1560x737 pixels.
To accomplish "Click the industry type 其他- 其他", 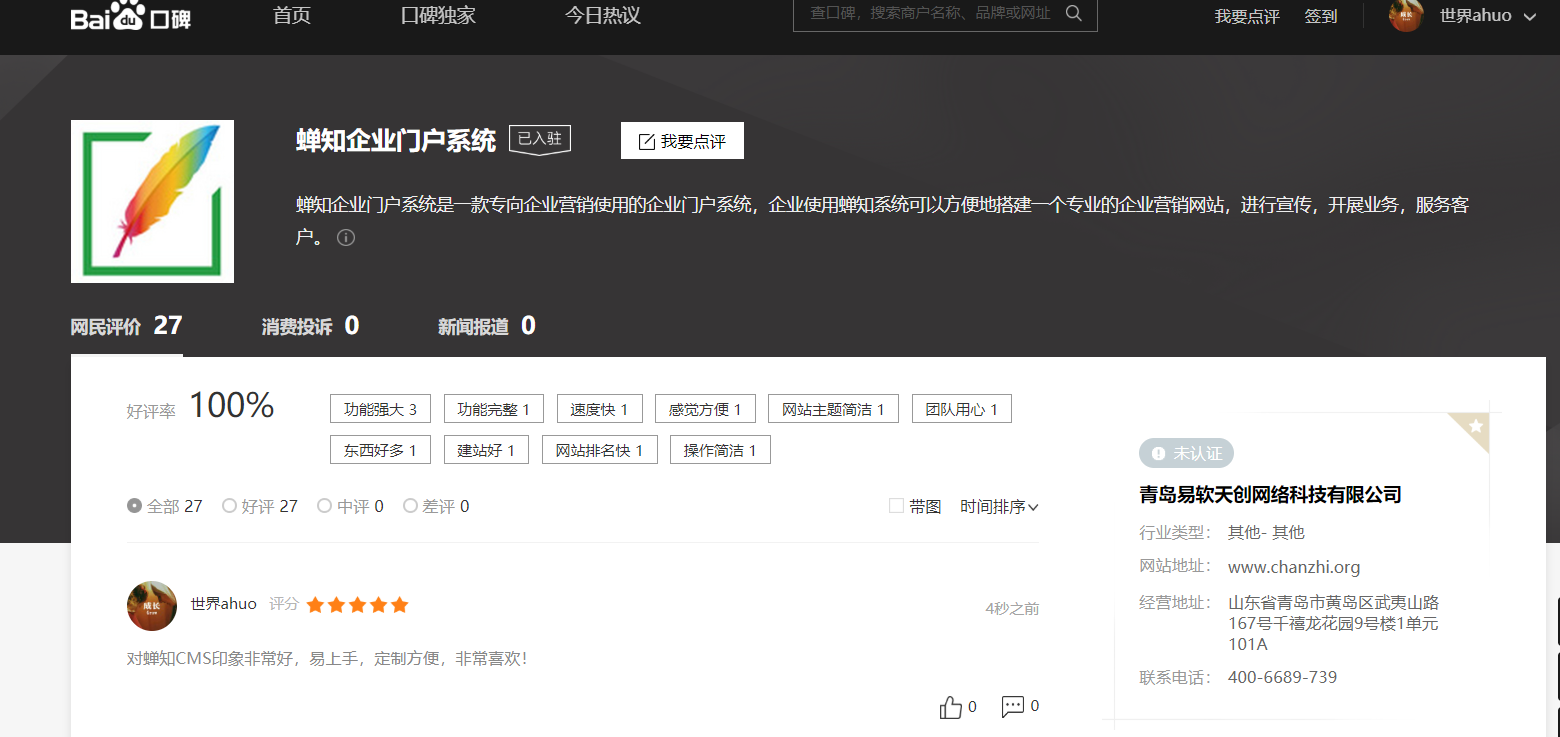I will click(x=1266, y=532).
